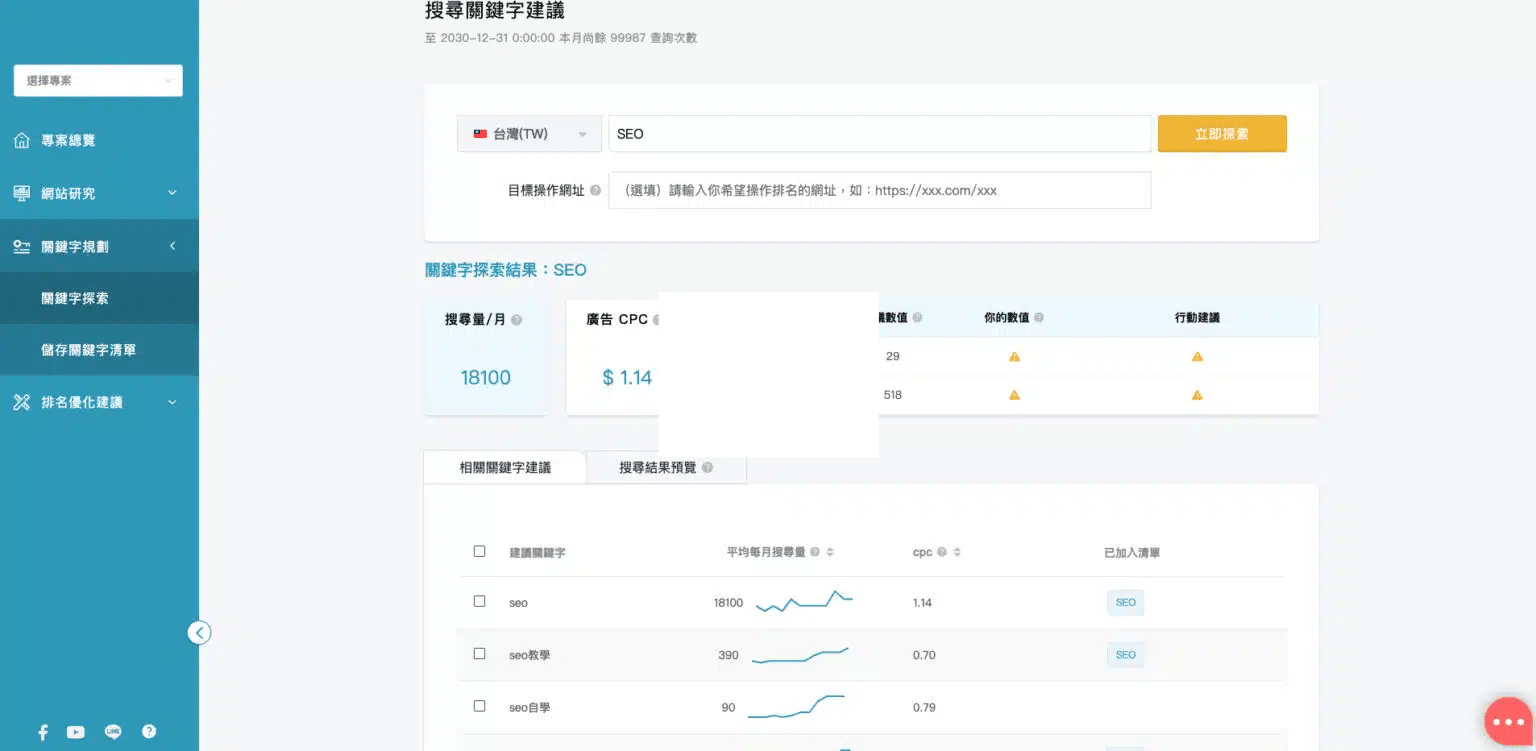Check the box for the seo keyword row

pos(479,602)
